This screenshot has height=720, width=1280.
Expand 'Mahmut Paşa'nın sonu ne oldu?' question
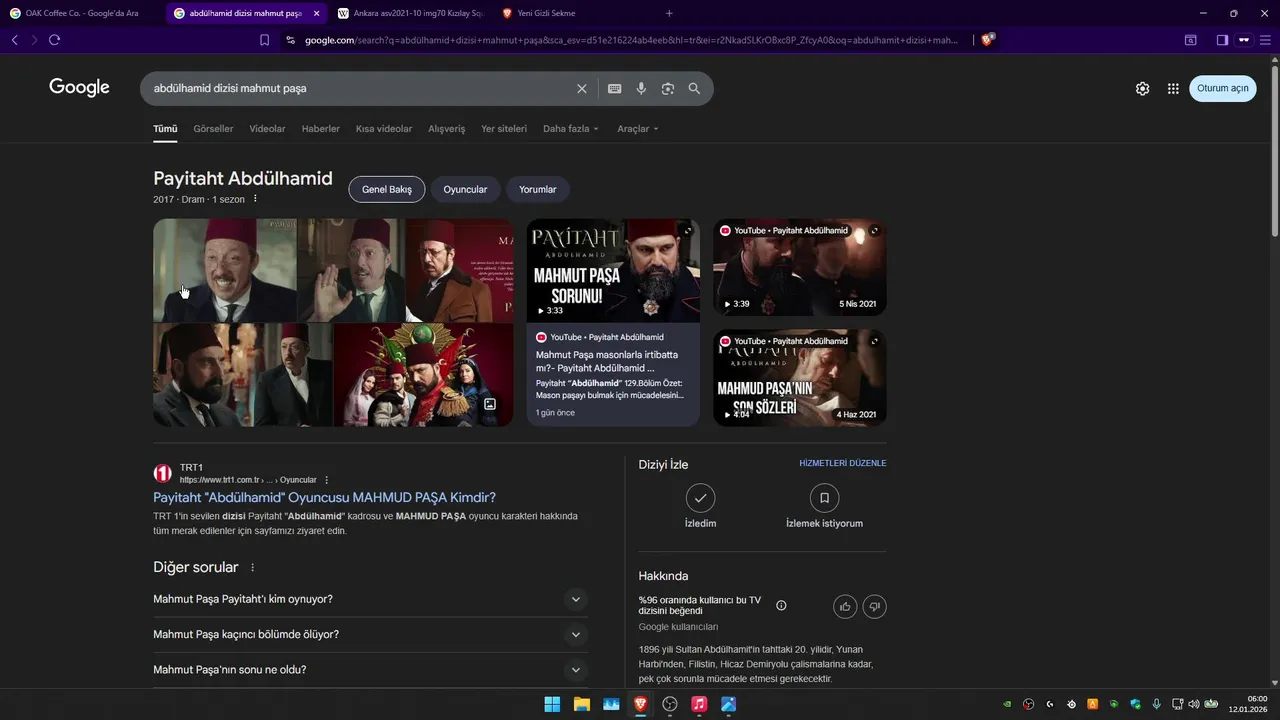pyautogui.click(x=370, y=670)
